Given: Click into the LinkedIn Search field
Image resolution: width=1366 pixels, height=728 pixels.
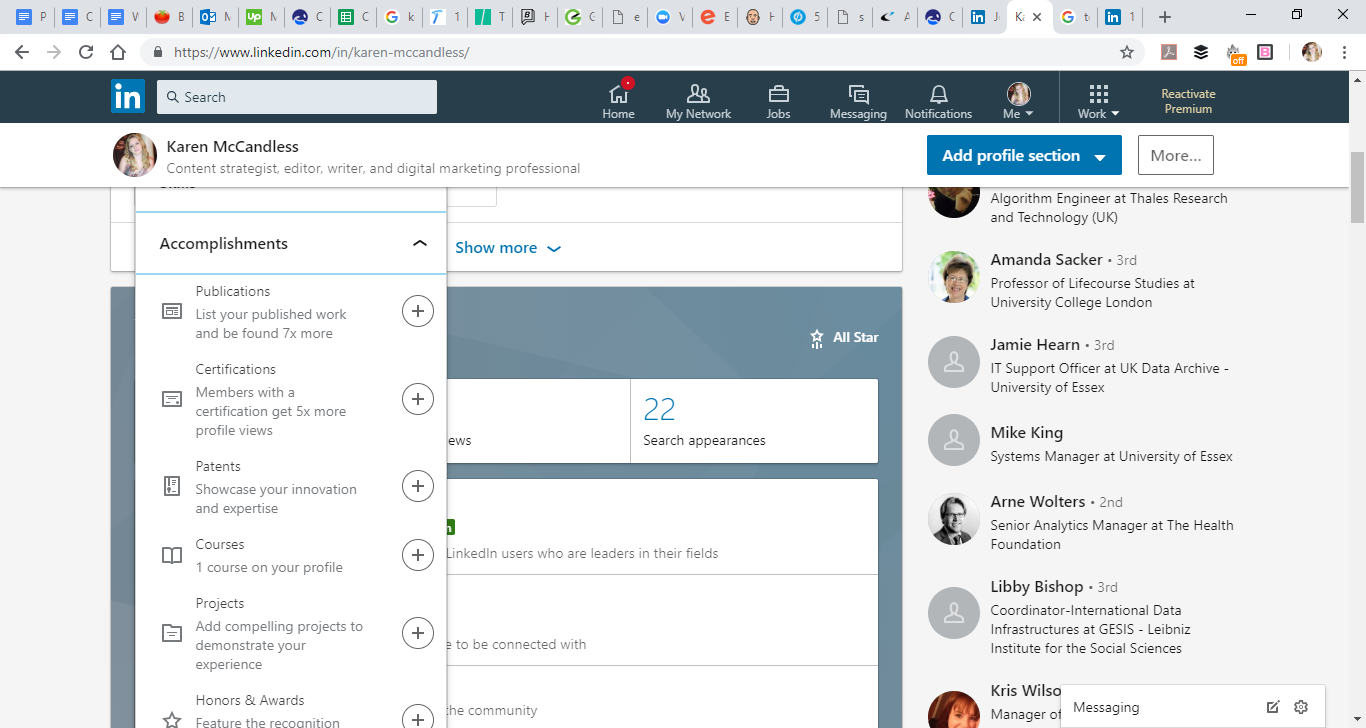Looking at the screenshot, I should 297,97.
